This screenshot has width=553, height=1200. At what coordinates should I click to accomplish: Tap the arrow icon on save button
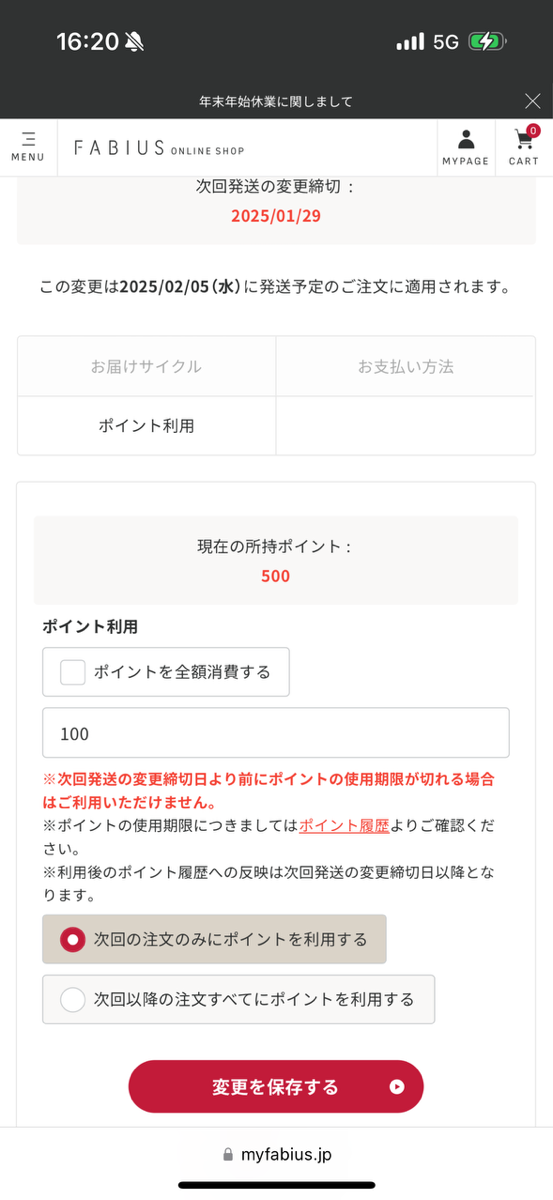397,1087
